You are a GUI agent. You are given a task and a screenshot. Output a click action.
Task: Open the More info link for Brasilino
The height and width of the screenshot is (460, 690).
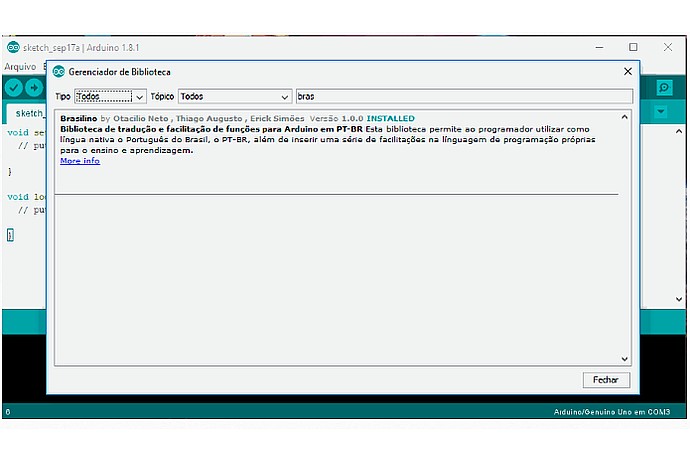(x=80, y=161)
